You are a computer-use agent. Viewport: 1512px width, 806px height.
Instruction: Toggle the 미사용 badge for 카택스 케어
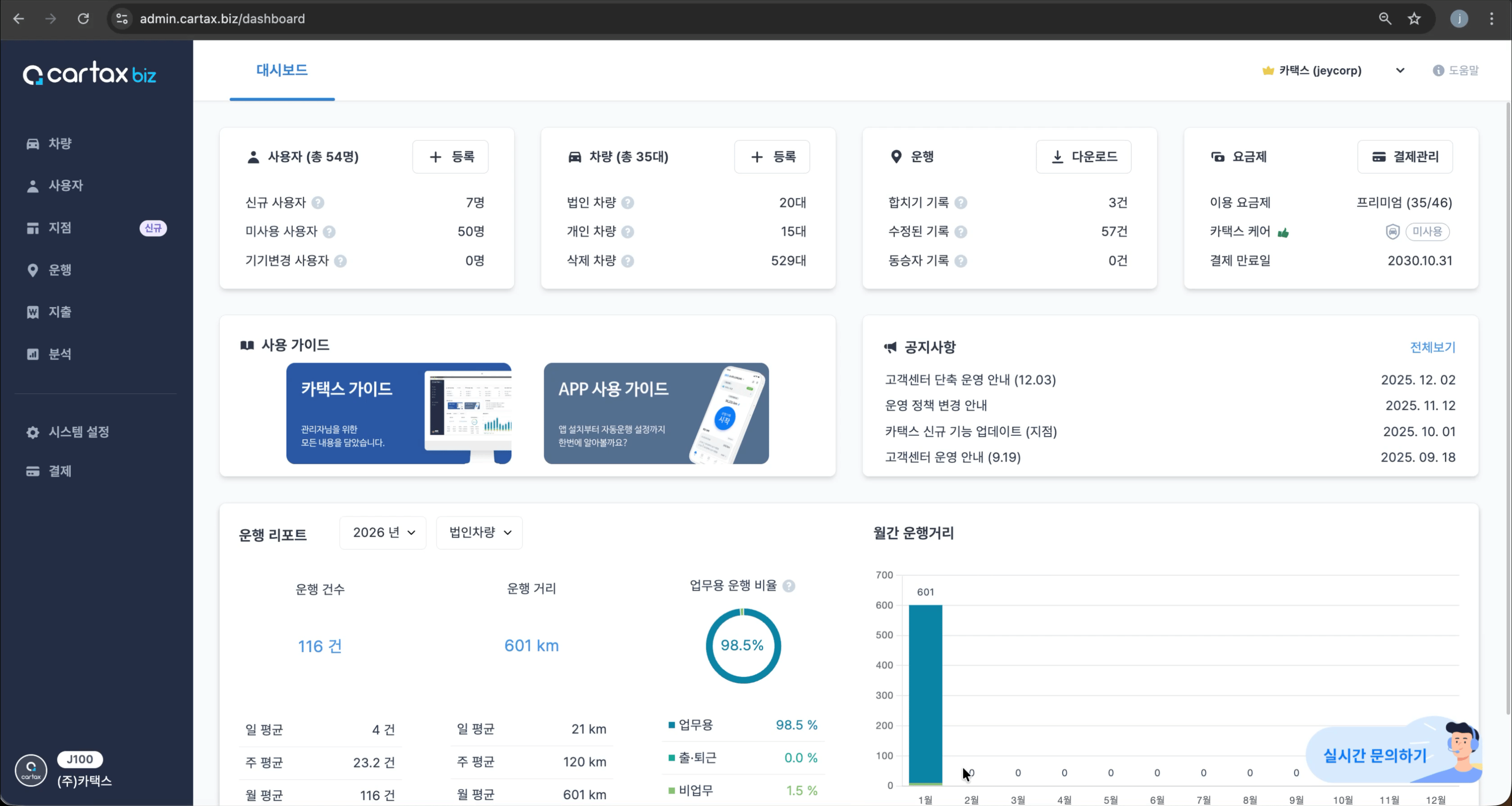coord(1427,232)
